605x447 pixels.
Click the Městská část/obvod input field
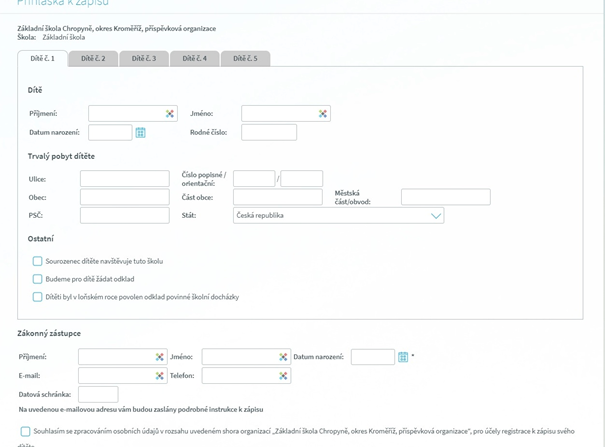click(x=446, y=197)
